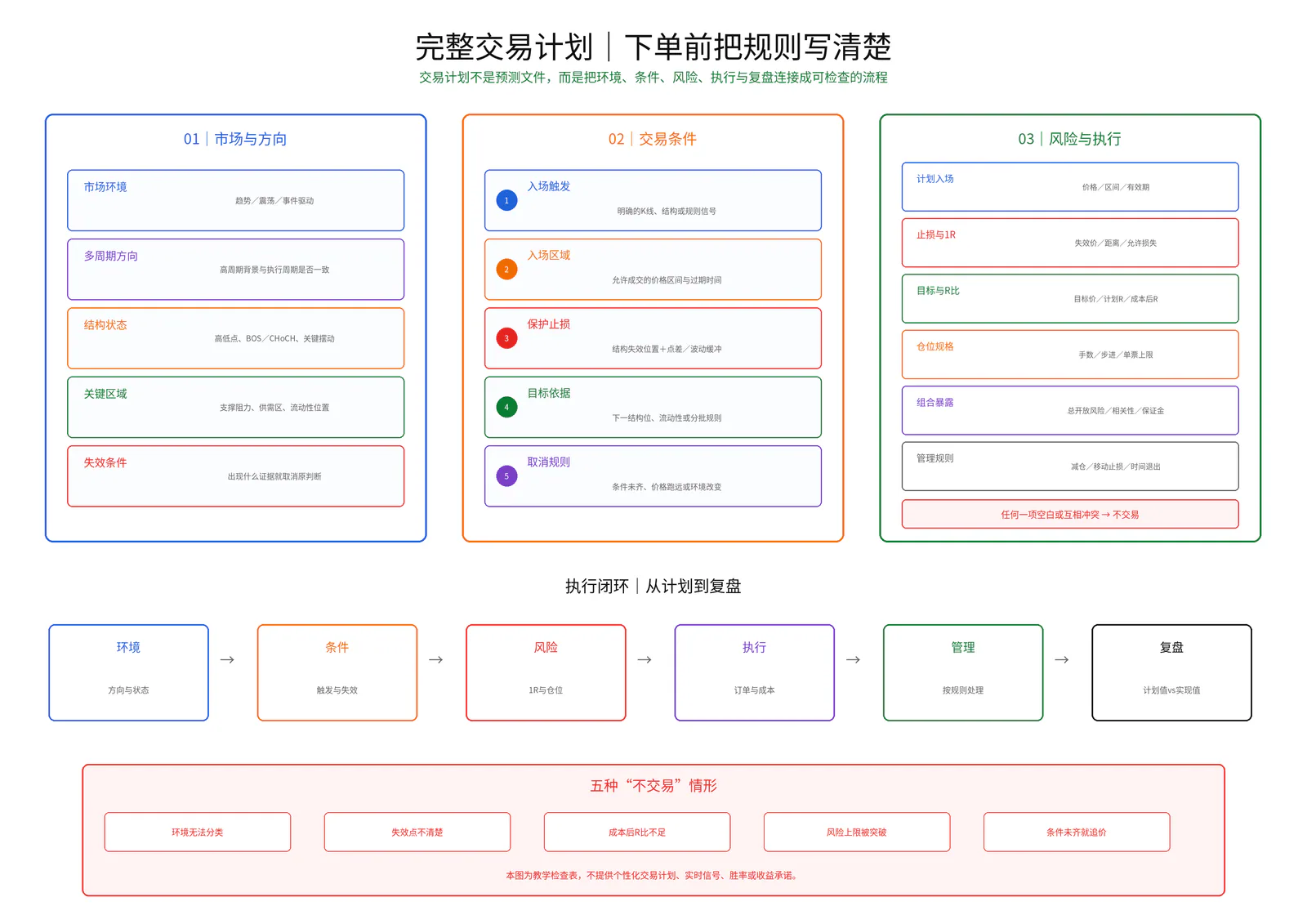Screen dimensions: 1307x924
Task: Click the 条件未齐就追价 box
Action: coord(1077,832)
